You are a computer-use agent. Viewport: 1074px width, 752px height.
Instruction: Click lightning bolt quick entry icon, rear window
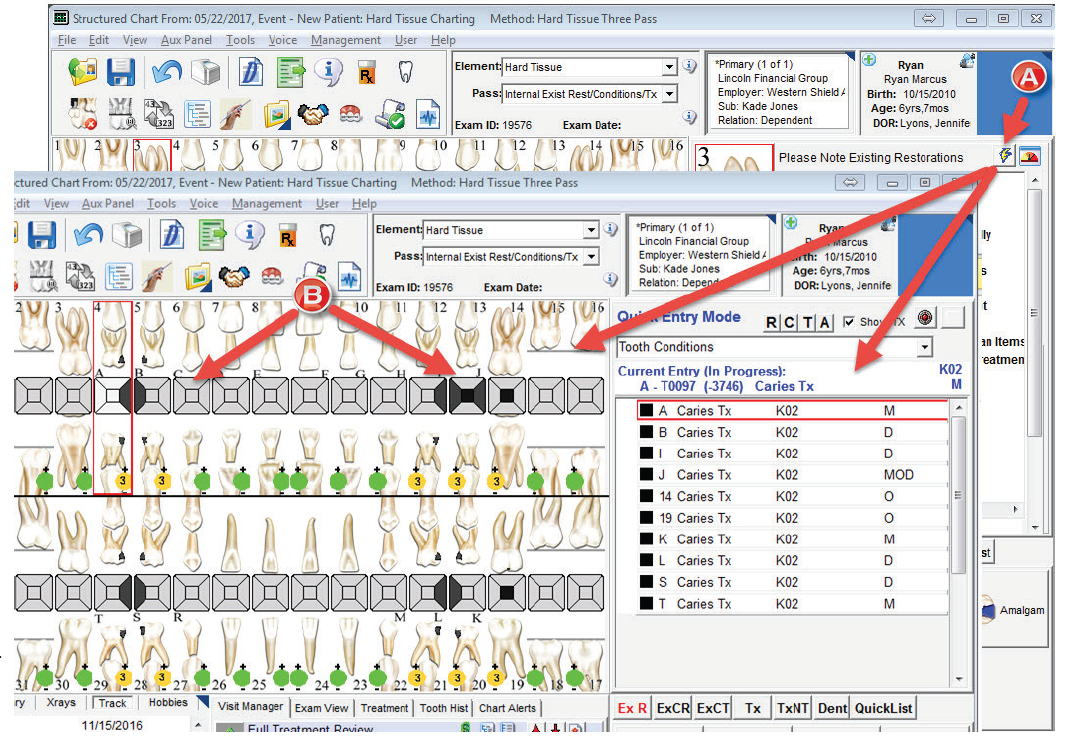1005,155
